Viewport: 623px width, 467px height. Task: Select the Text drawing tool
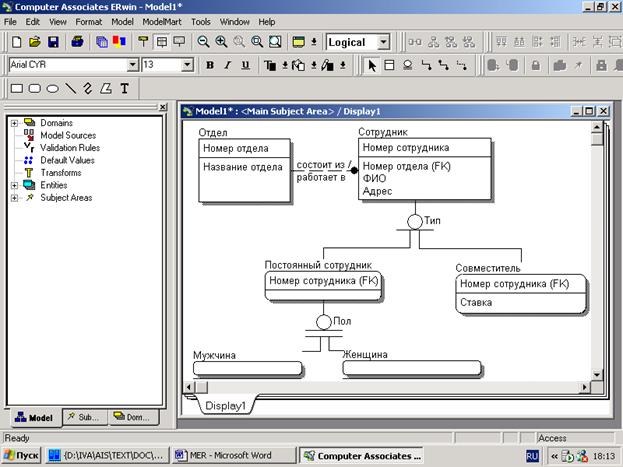pos(124,88)
